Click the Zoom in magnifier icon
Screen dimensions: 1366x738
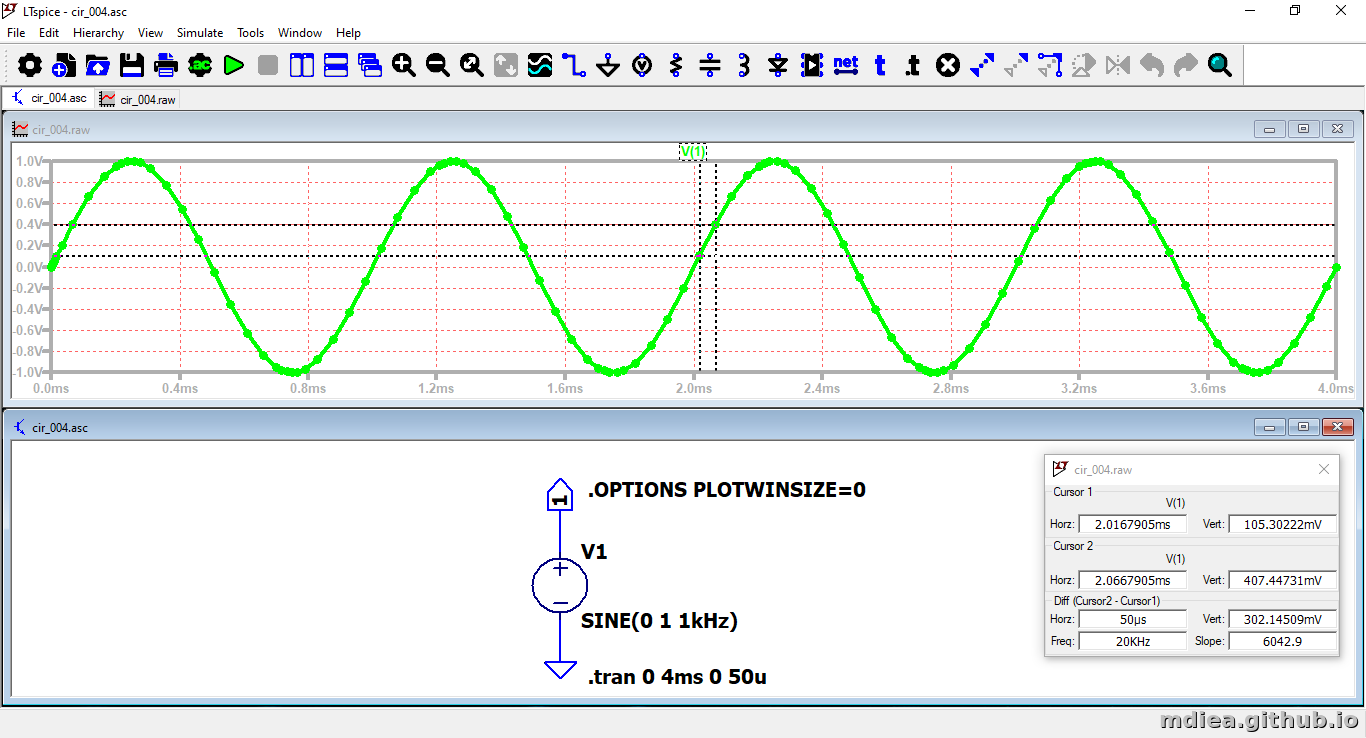404,66
